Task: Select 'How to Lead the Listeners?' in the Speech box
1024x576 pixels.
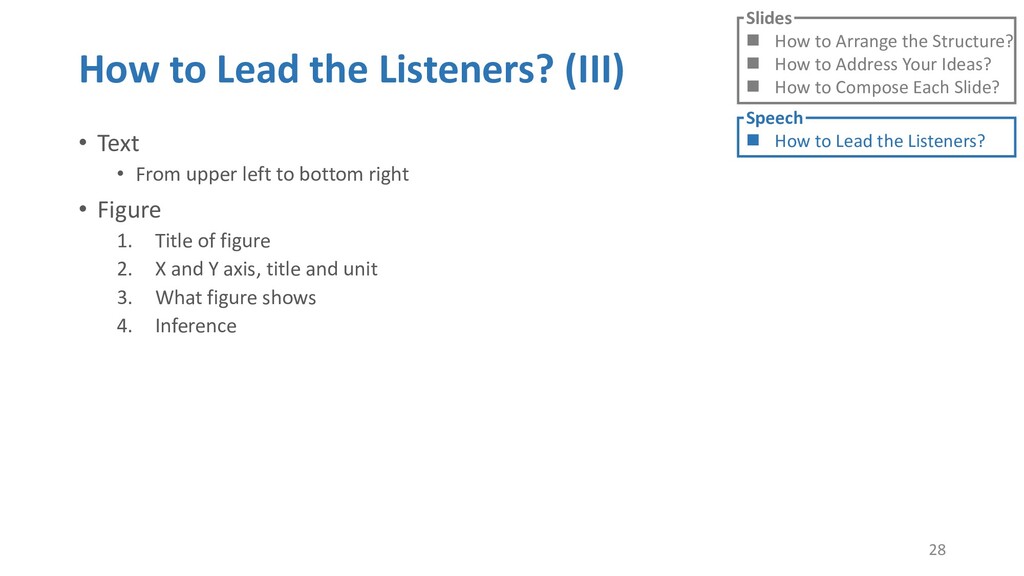Action: pos(879,141)
